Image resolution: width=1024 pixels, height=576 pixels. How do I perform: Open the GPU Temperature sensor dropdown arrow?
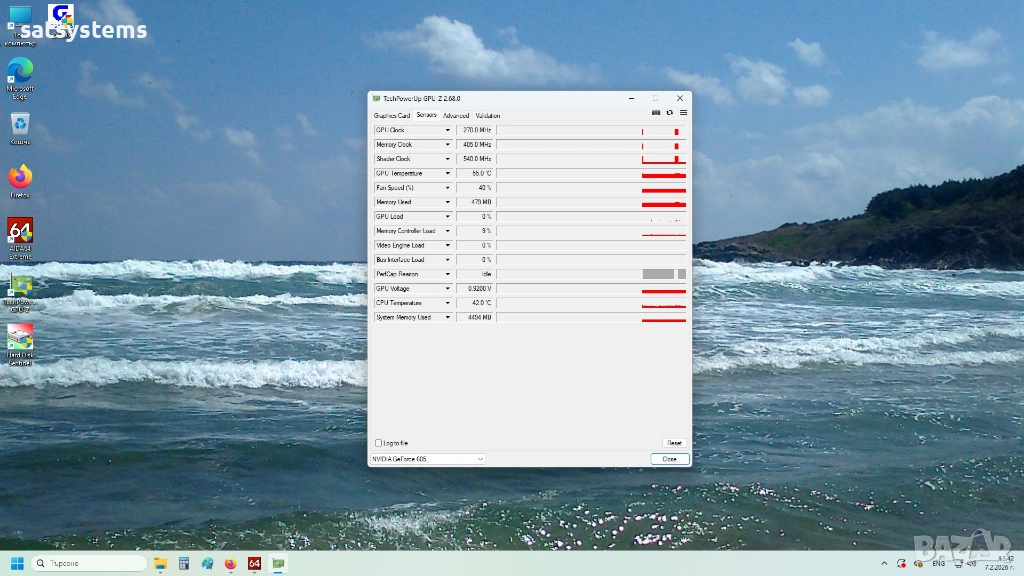[448, 173]
